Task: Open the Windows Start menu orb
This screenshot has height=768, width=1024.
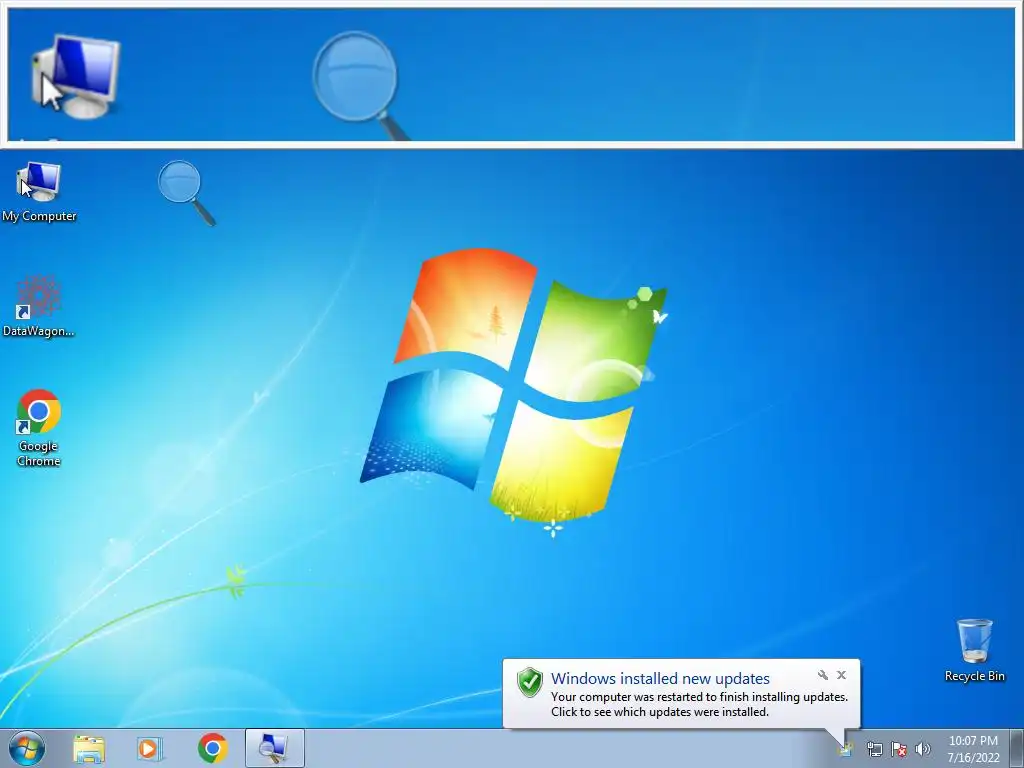Action: point(27,748)
